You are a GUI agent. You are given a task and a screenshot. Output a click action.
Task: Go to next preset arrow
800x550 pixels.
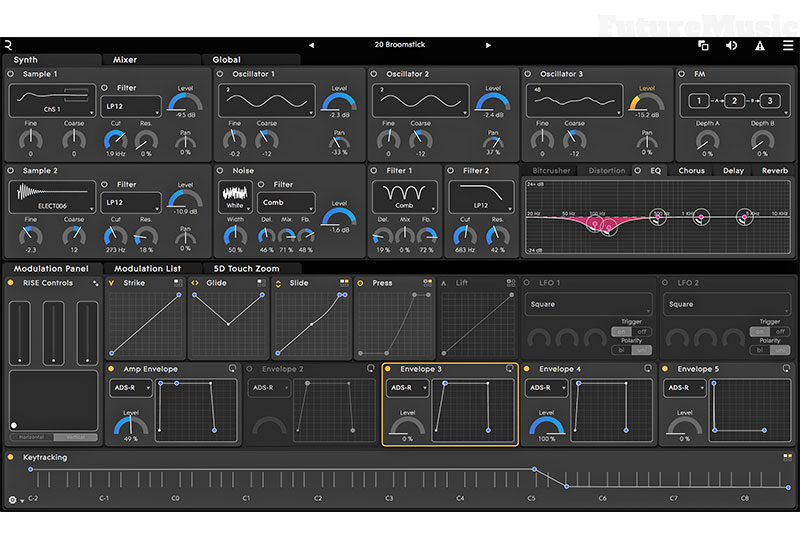(488, 45)
